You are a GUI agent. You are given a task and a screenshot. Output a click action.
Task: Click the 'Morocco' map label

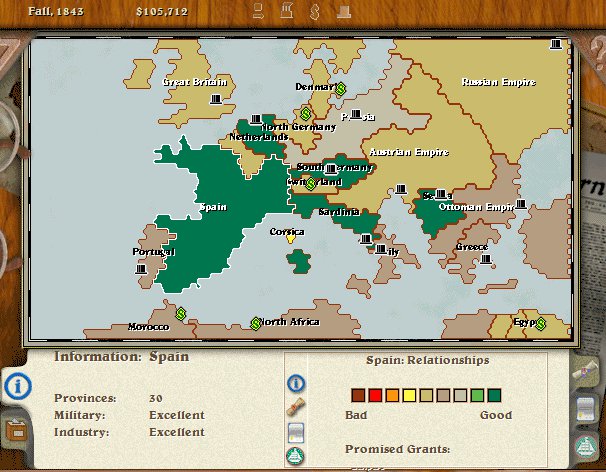coord(149,327)
